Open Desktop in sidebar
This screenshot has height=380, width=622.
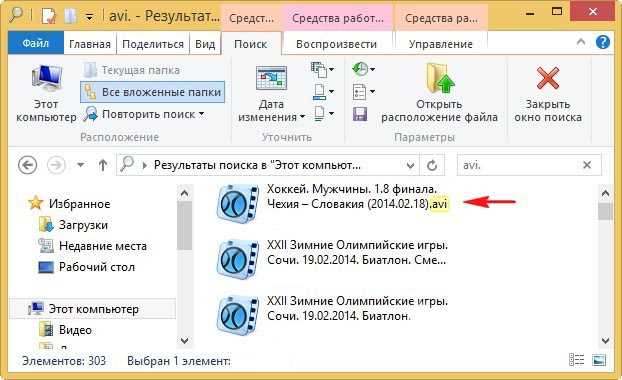point(86,267)
